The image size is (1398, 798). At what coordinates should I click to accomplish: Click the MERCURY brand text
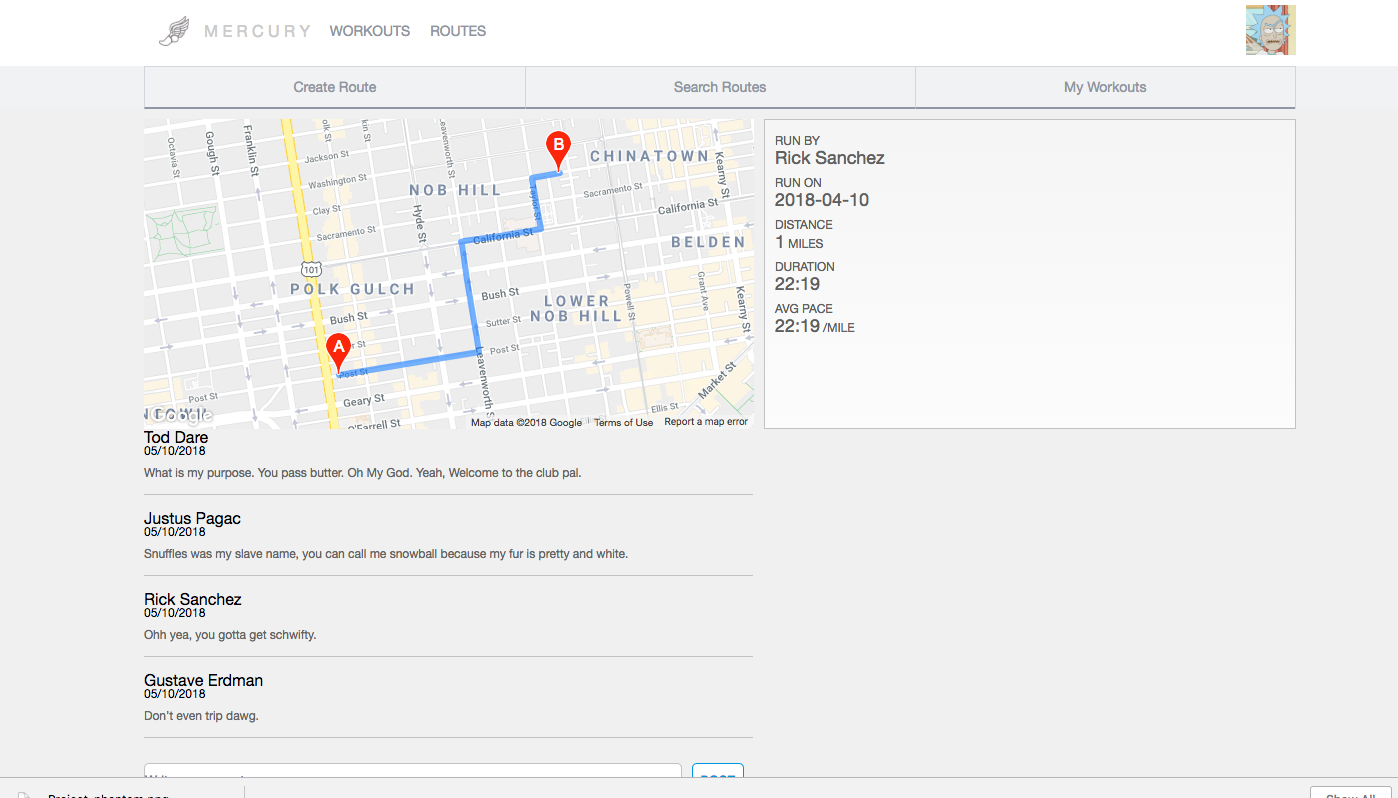tap(258, 31)
